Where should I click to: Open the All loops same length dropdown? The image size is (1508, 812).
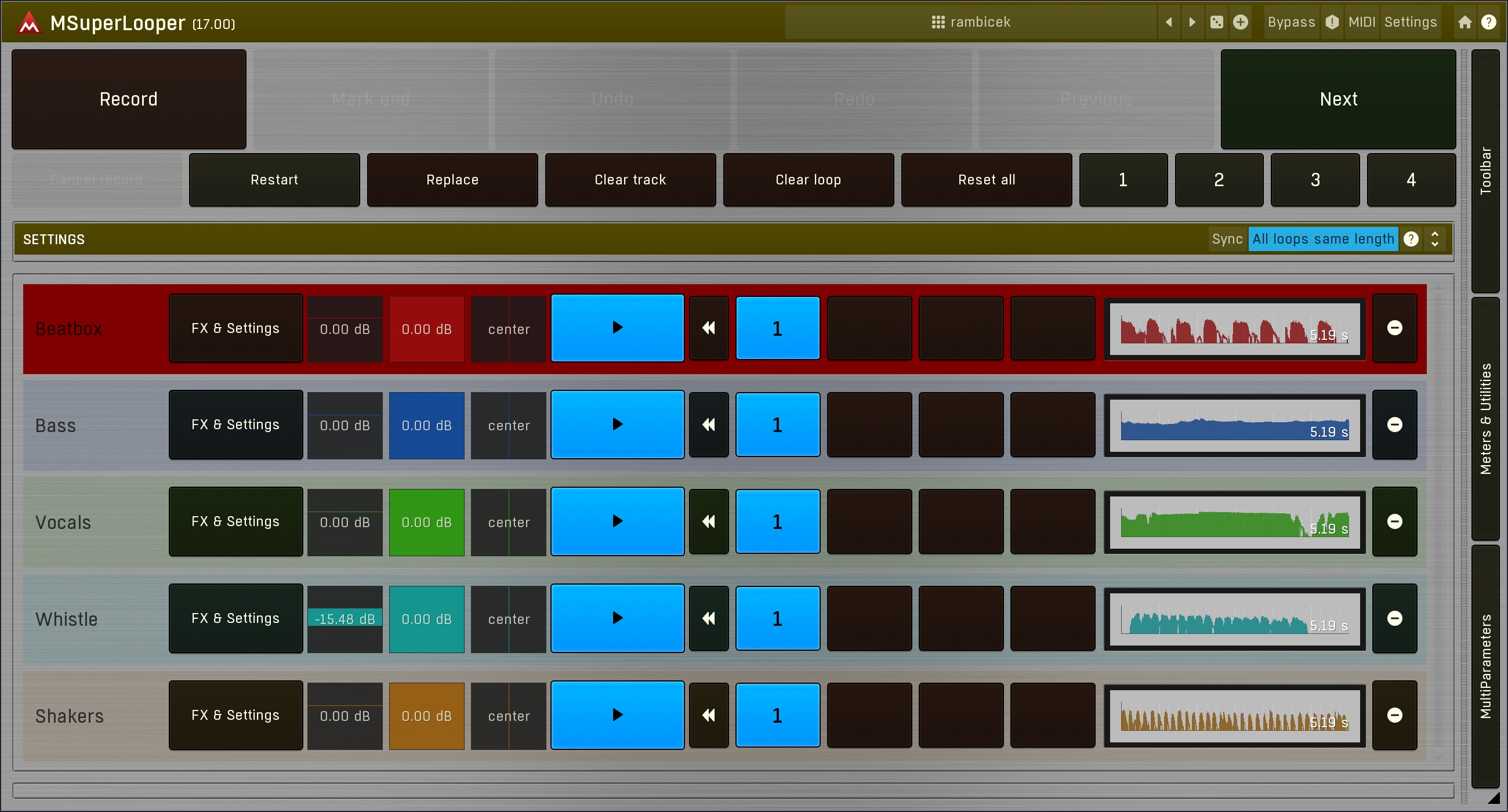click(1322, 239)
